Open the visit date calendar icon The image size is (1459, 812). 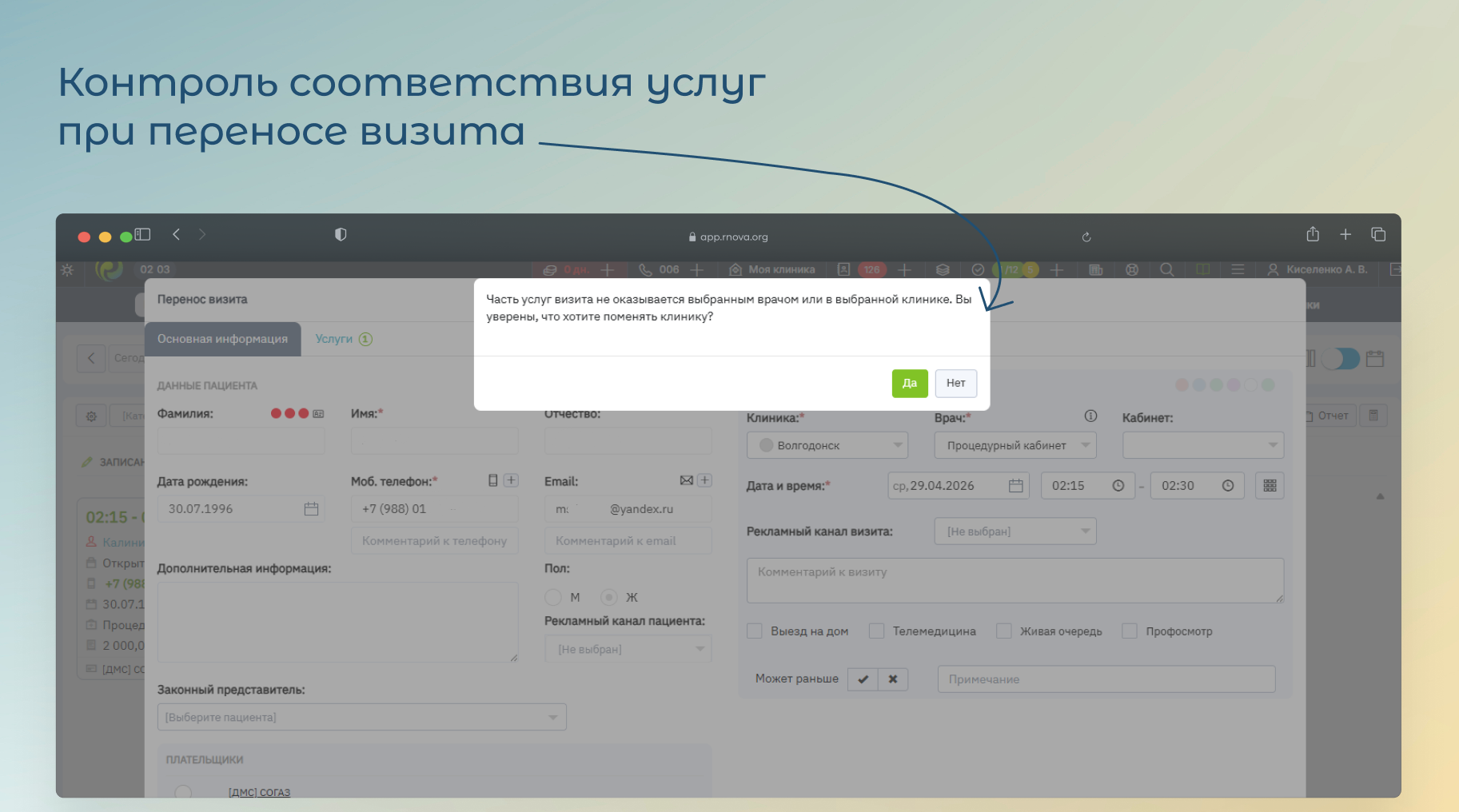(x=1015, y=486)
